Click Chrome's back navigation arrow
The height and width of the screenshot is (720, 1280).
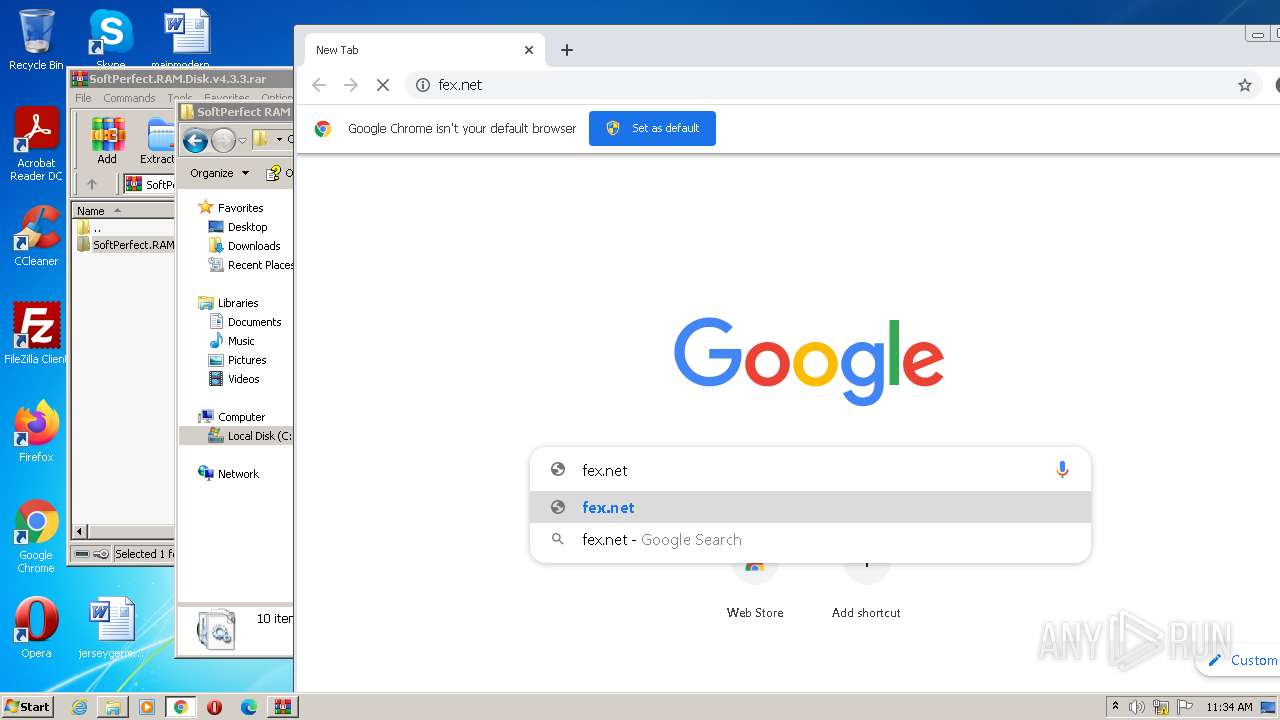pyautogui.click(x=319, y=86)
